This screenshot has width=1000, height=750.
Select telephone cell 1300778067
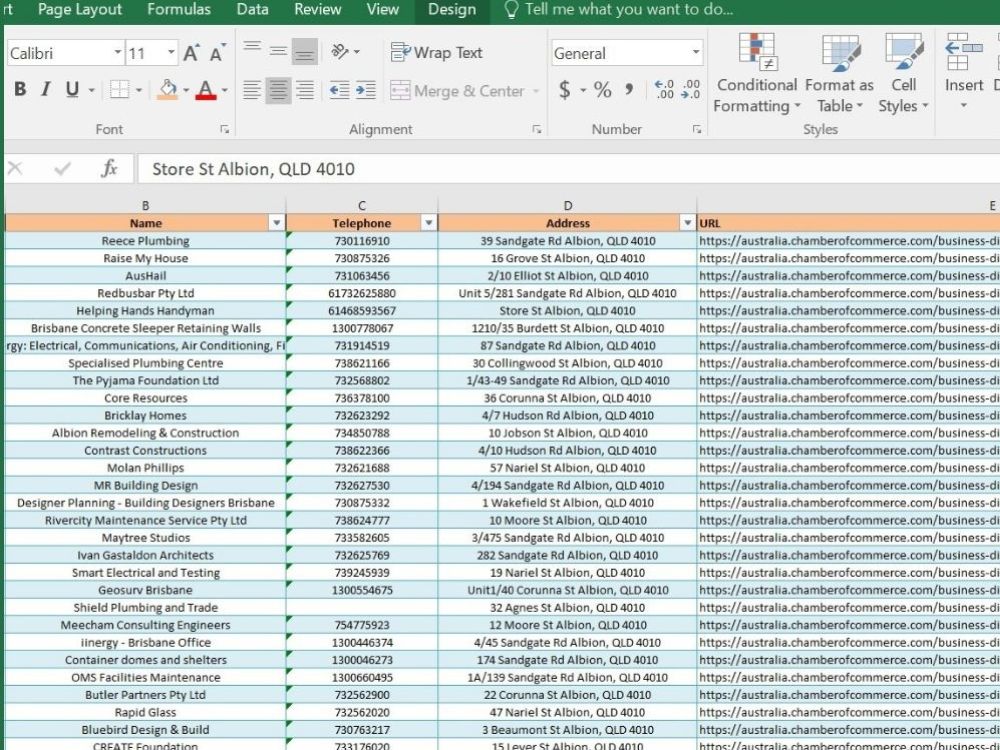pos(362,328)
